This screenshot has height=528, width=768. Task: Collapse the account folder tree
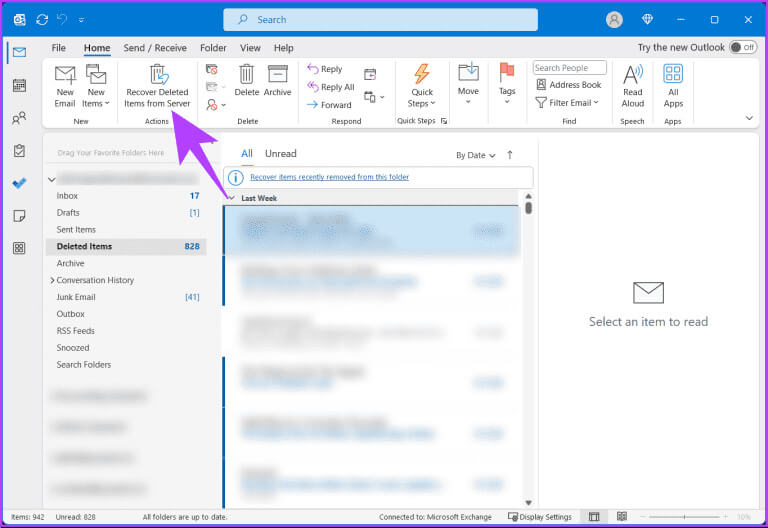click(x=51, y=180)
